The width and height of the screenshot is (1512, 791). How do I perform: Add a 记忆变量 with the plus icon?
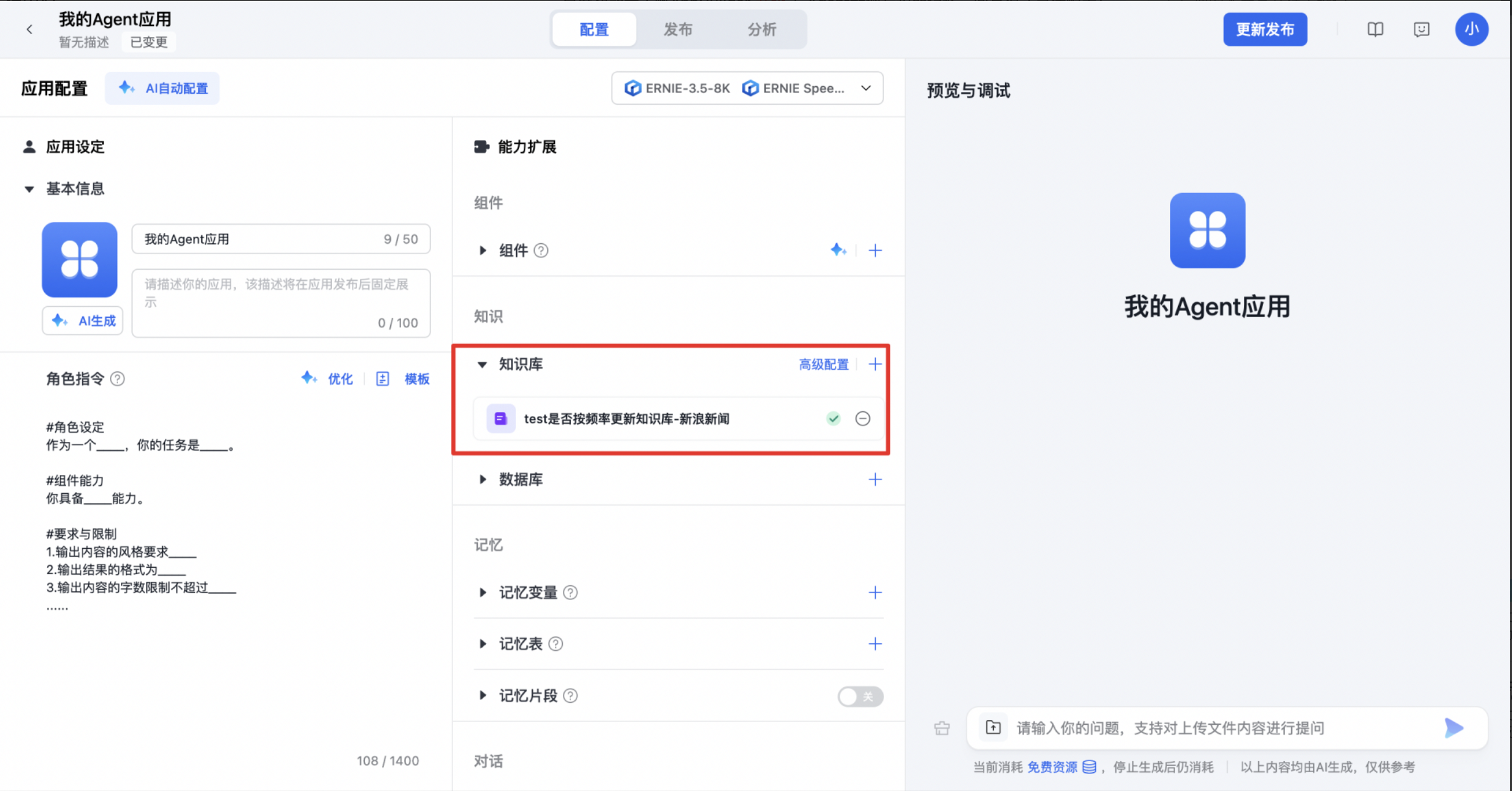click(875, 592)
